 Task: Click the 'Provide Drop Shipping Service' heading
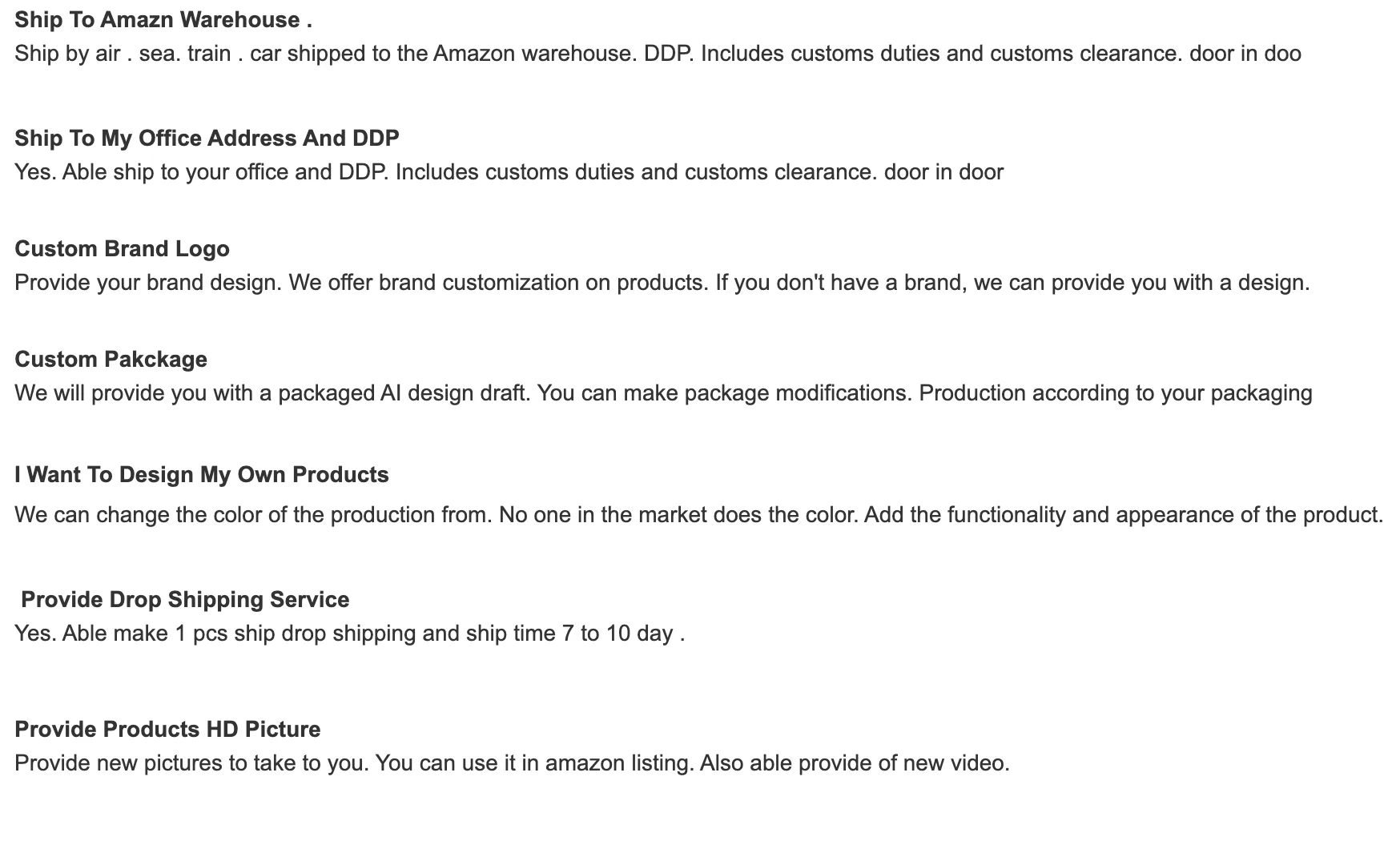[x=184, y=600]
